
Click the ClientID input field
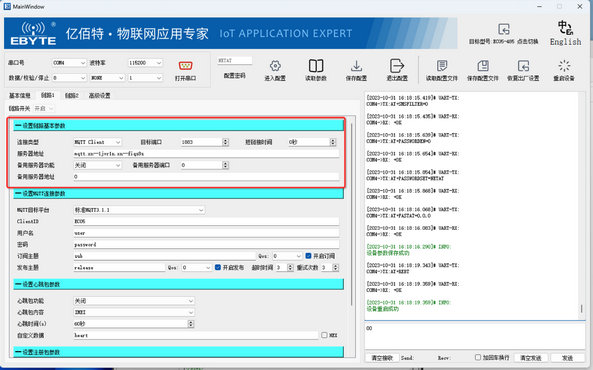tap(206, 221)
